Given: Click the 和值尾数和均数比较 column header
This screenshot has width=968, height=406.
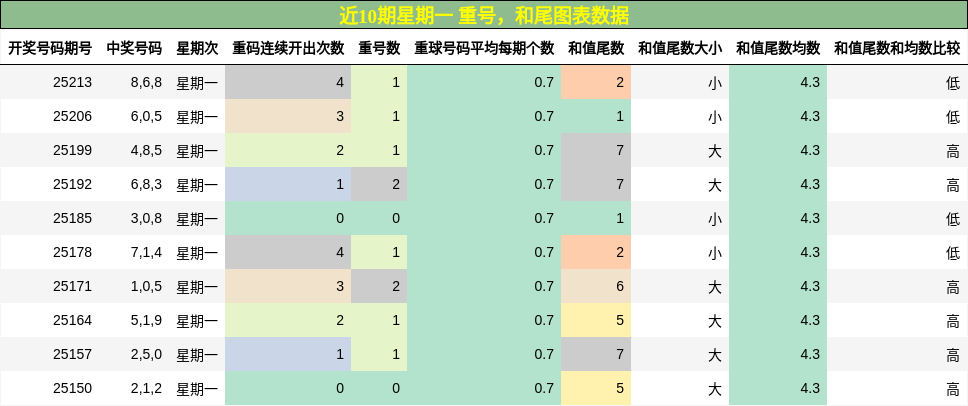Looking at the screenshot, I should tap(897, 49).
